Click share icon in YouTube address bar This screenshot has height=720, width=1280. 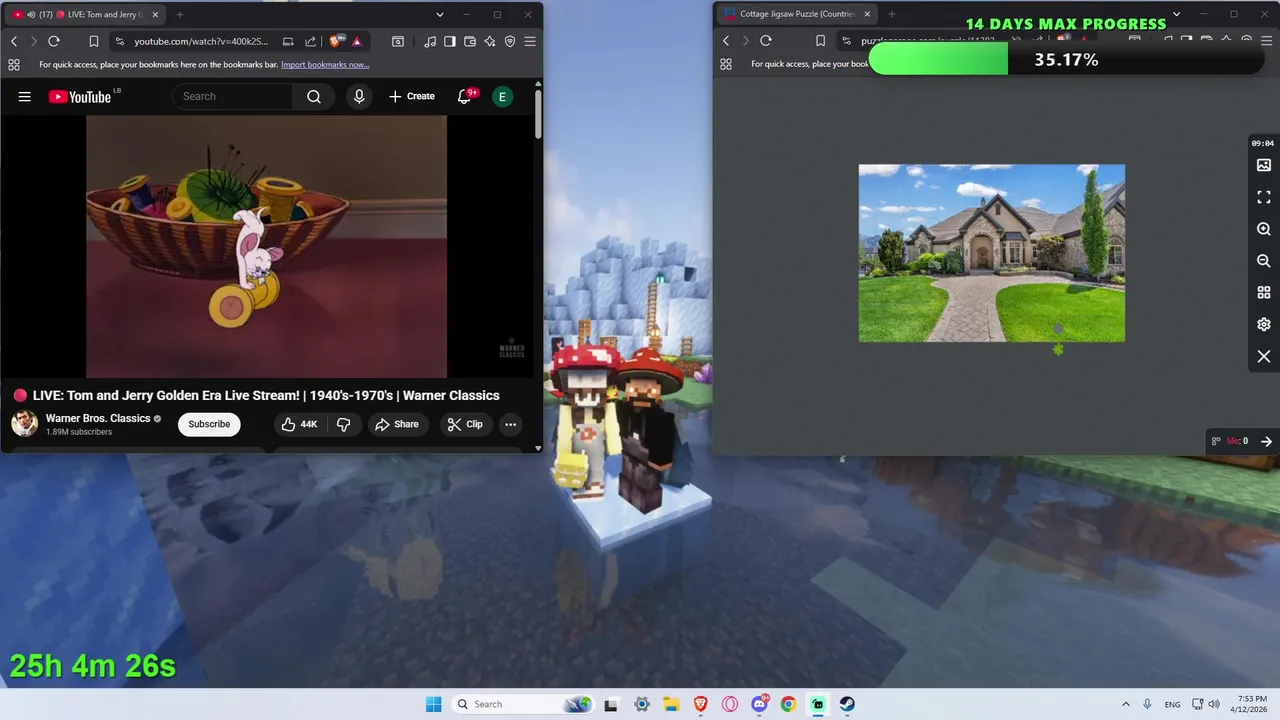[x=310, y=41]
